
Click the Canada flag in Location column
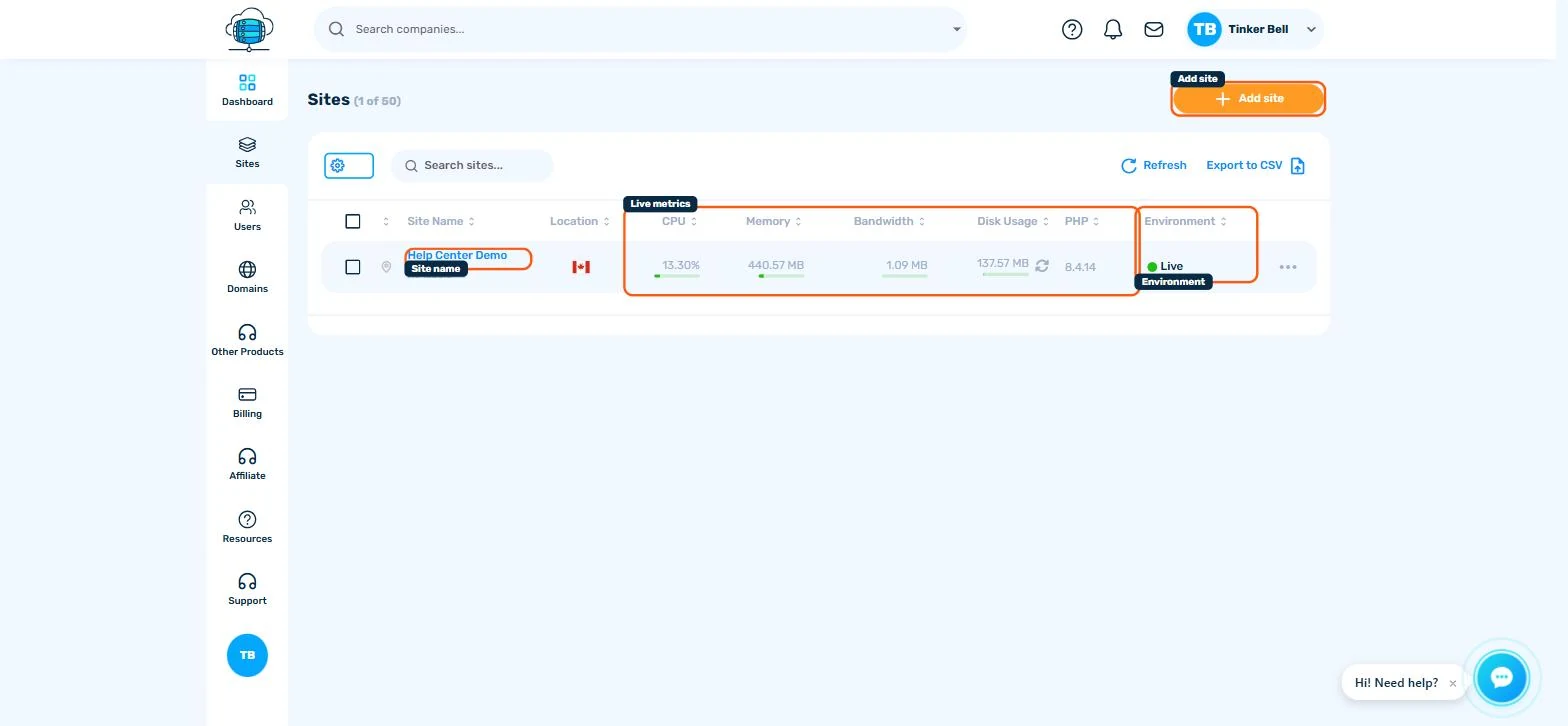point(581,267)
